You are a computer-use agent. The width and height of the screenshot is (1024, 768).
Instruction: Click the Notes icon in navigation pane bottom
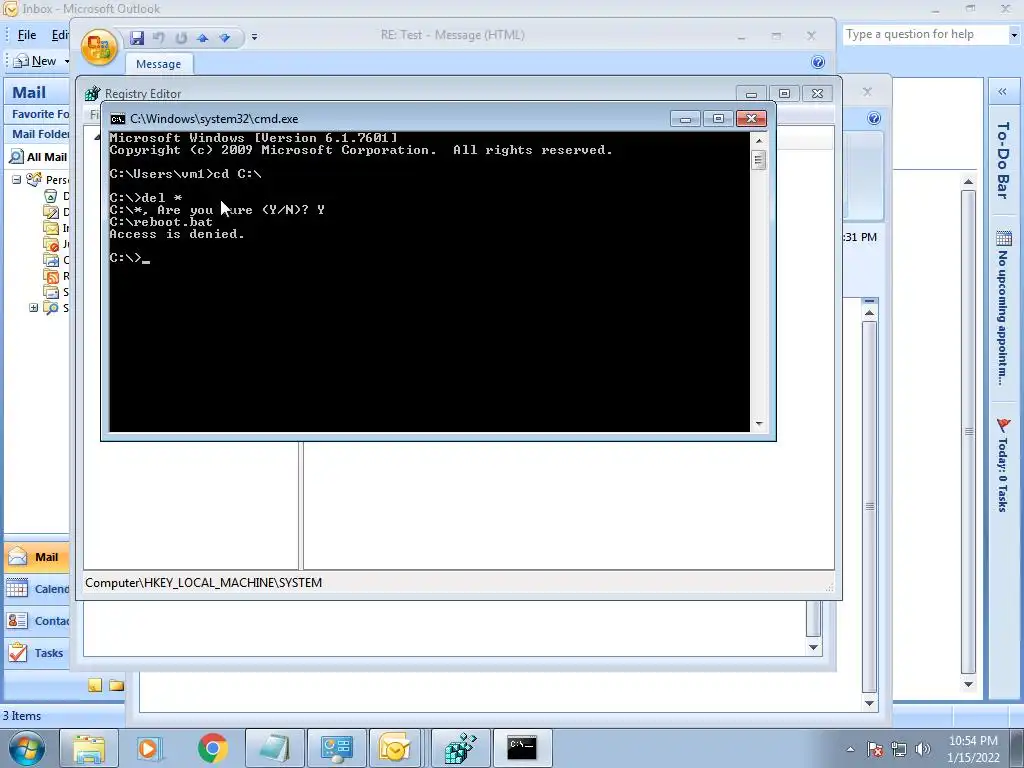[95, 685]
